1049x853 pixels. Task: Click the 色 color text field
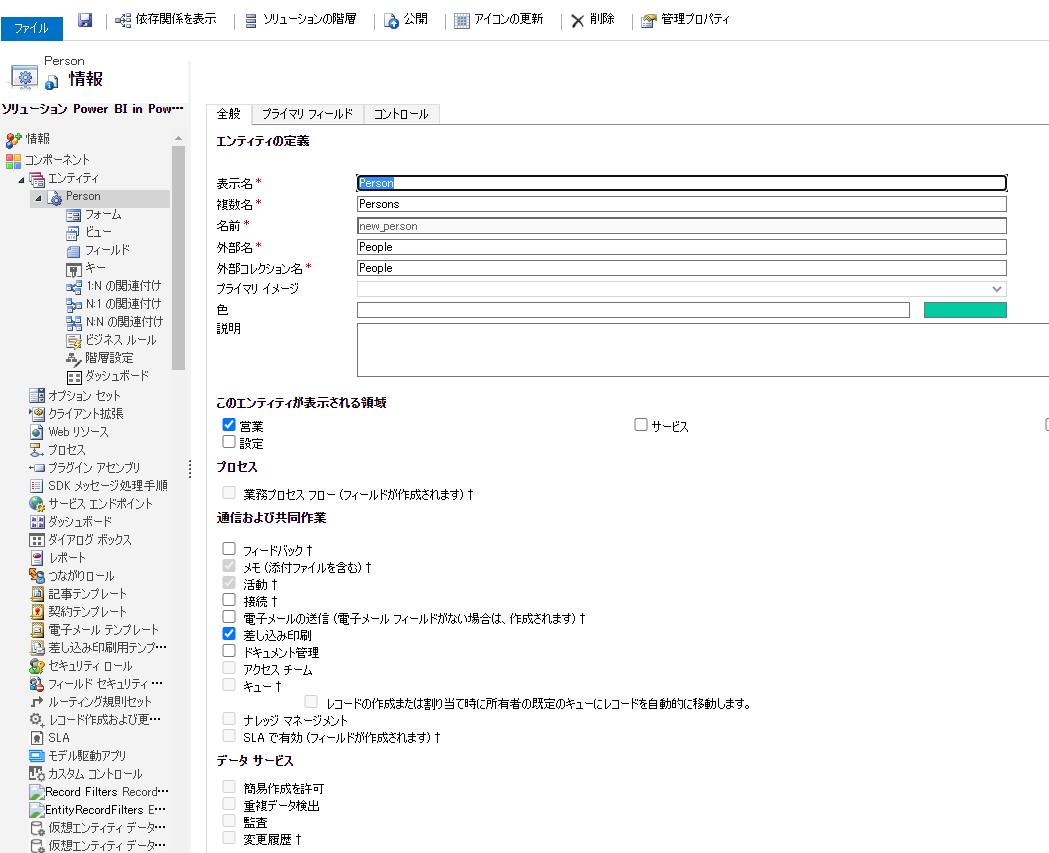point(634,310)
